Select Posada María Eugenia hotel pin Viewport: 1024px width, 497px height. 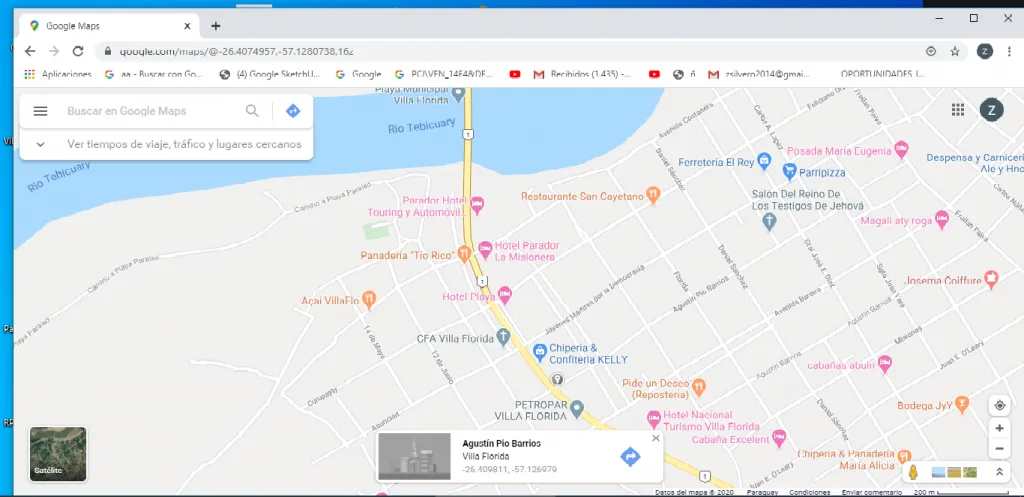(x=901, y=149)
